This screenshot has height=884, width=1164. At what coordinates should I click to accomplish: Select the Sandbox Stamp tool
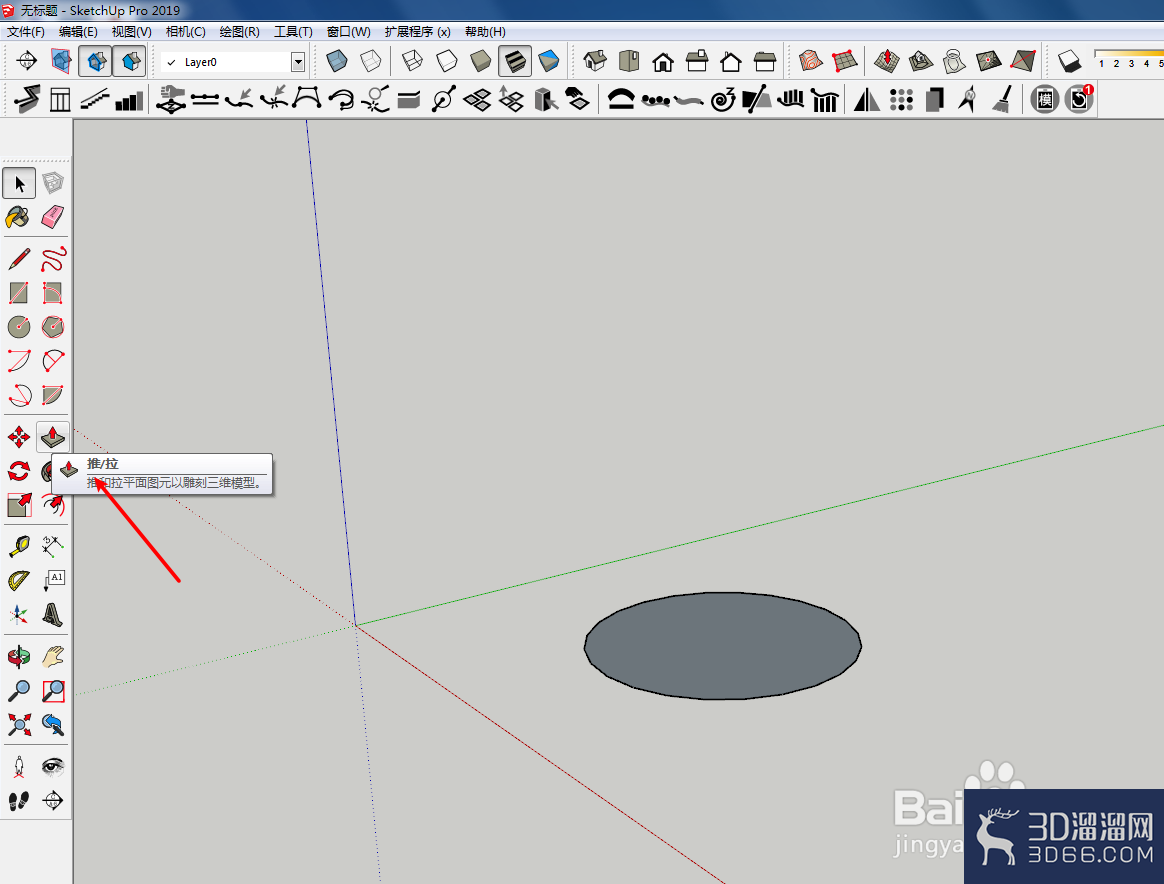click(921, 61)
